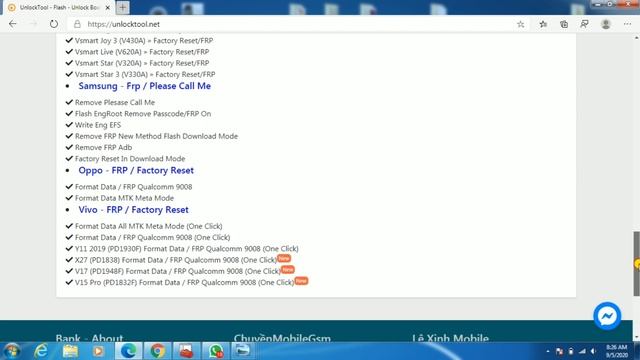Open Google Chrome from the taskbar
Image resolution: width=640 pixels, height=360 pixels.
tap(157, 351)
